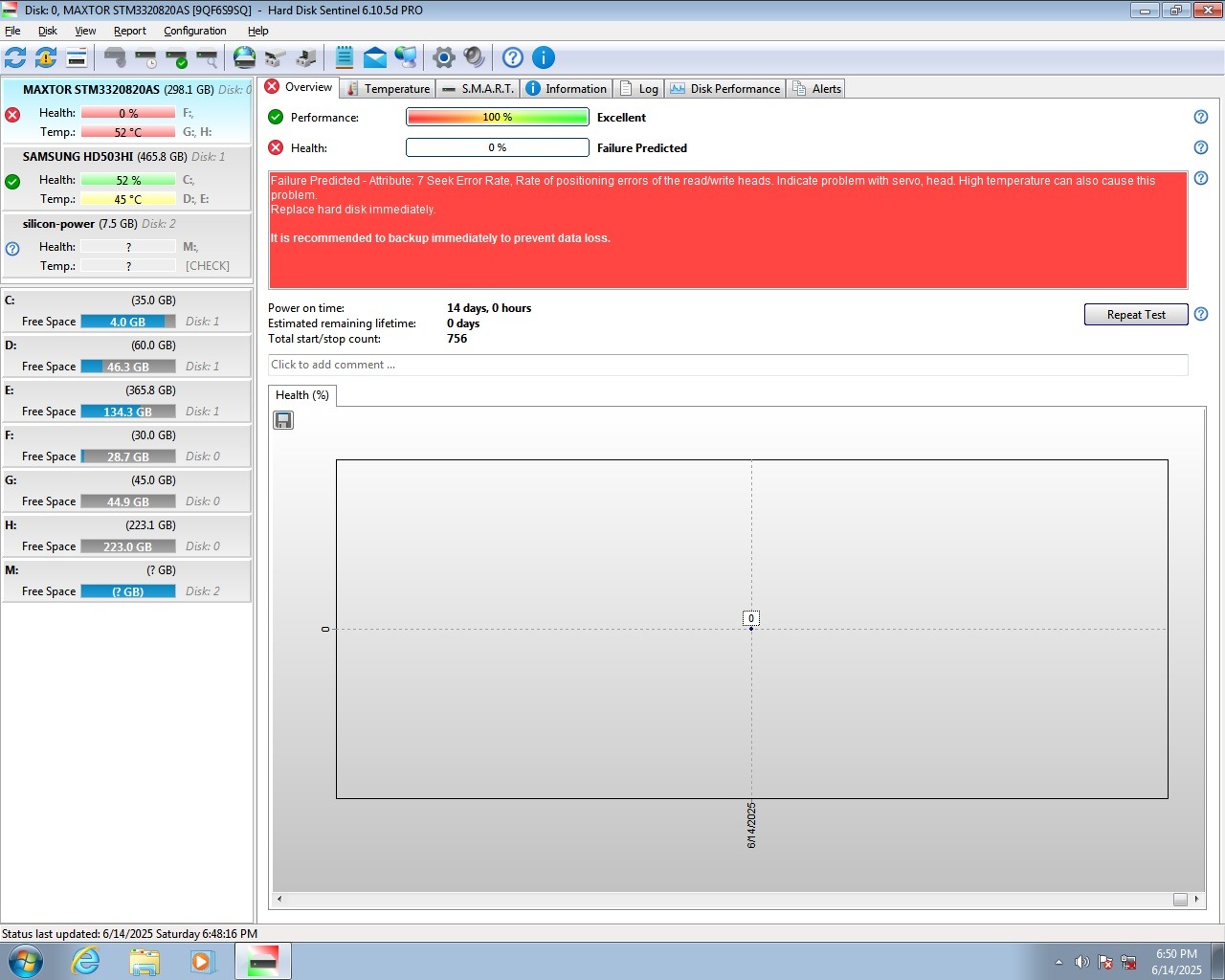Click the blue info icon in toolbar
1225x980 pixels.
[x=543, y=57]
